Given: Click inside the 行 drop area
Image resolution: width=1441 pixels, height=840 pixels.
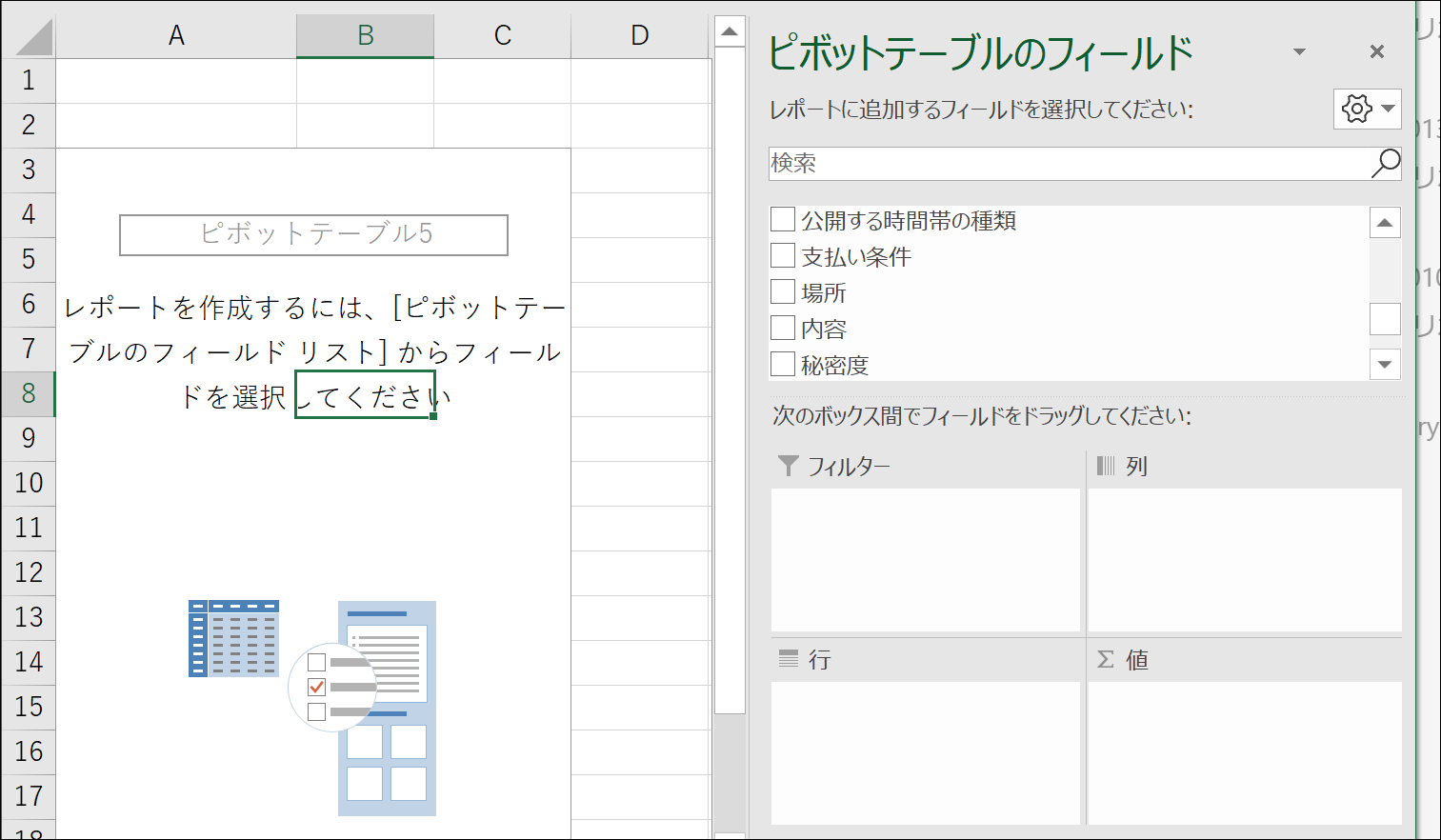Looking at the screenshot, I should [x=926, y=752].
